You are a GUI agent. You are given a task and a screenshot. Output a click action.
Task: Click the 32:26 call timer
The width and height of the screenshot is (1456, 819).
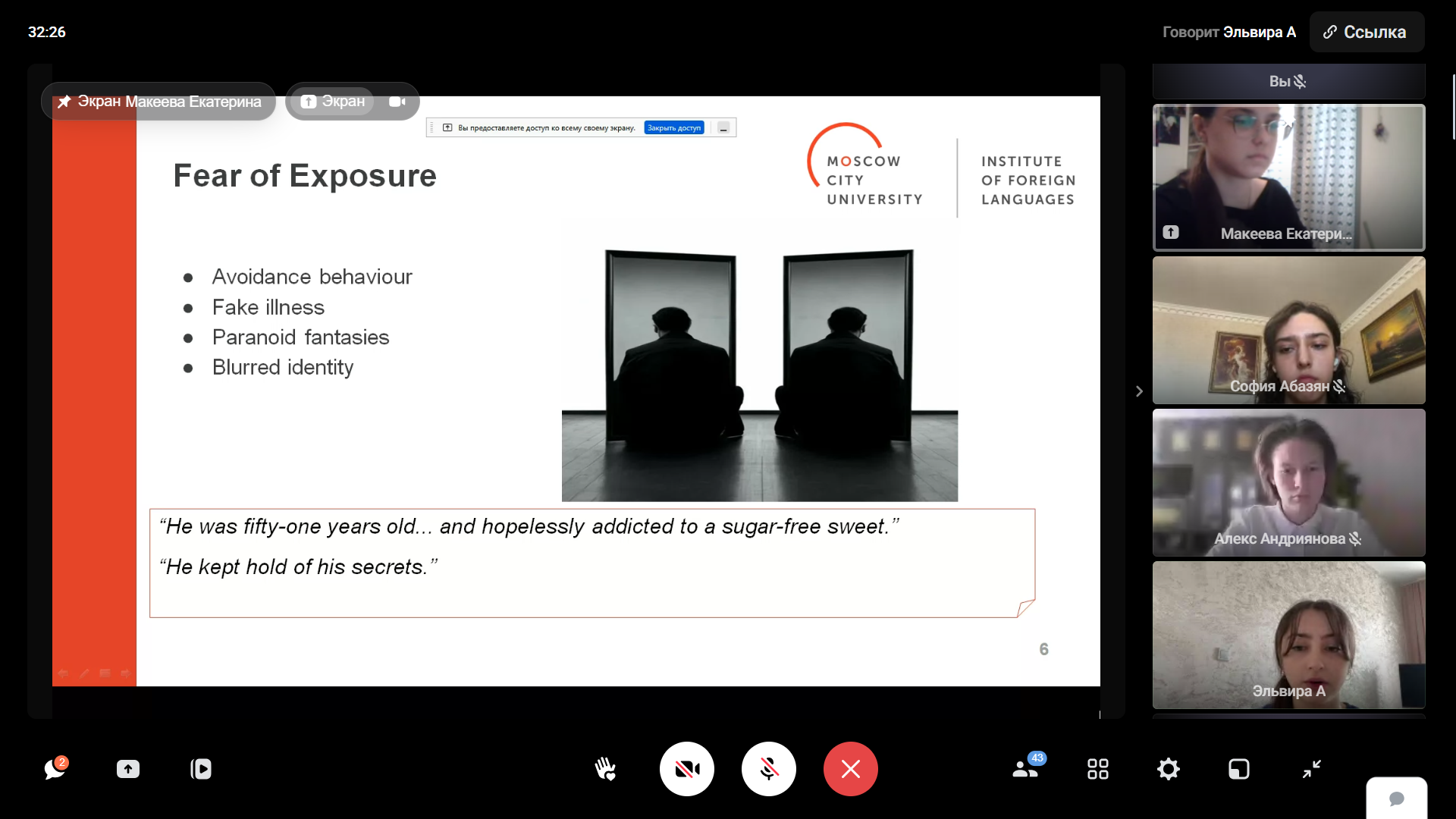coord(47,32)
